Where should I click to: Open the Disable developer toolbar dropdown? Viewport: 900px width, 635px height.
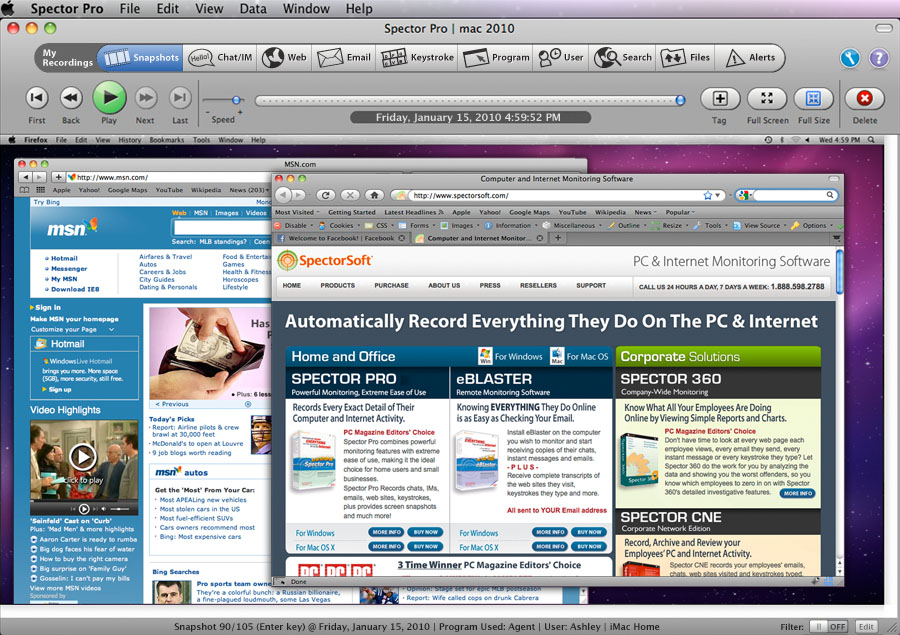[x=294, y=226]
